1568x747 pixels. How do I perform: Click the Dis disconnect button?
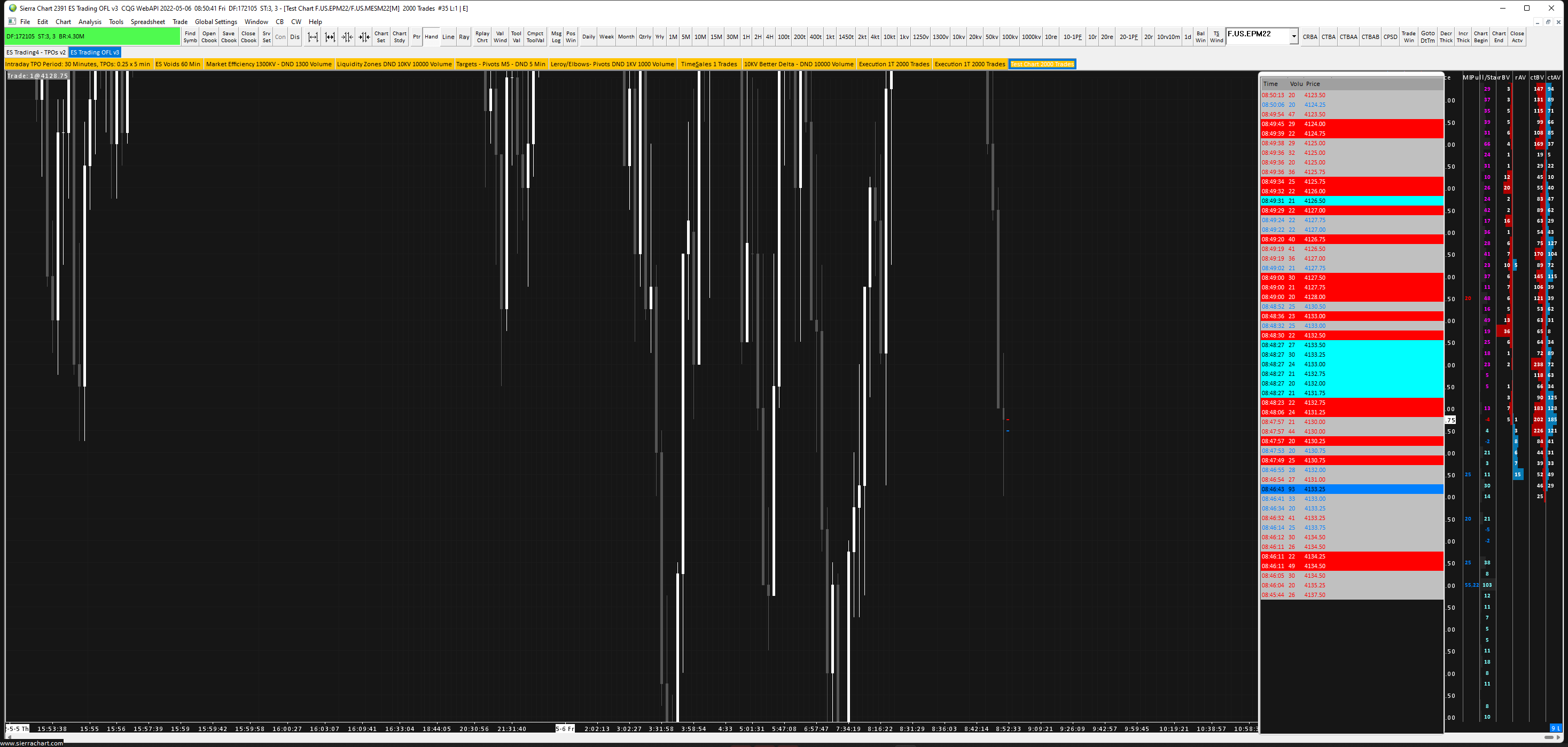[294, 37]
